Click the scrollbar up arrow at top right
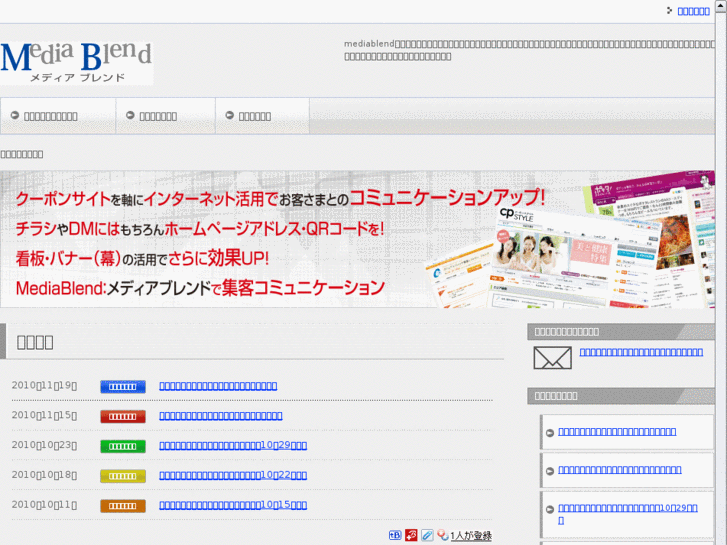Screen dimensions: 727x545 tap(721, 6)
